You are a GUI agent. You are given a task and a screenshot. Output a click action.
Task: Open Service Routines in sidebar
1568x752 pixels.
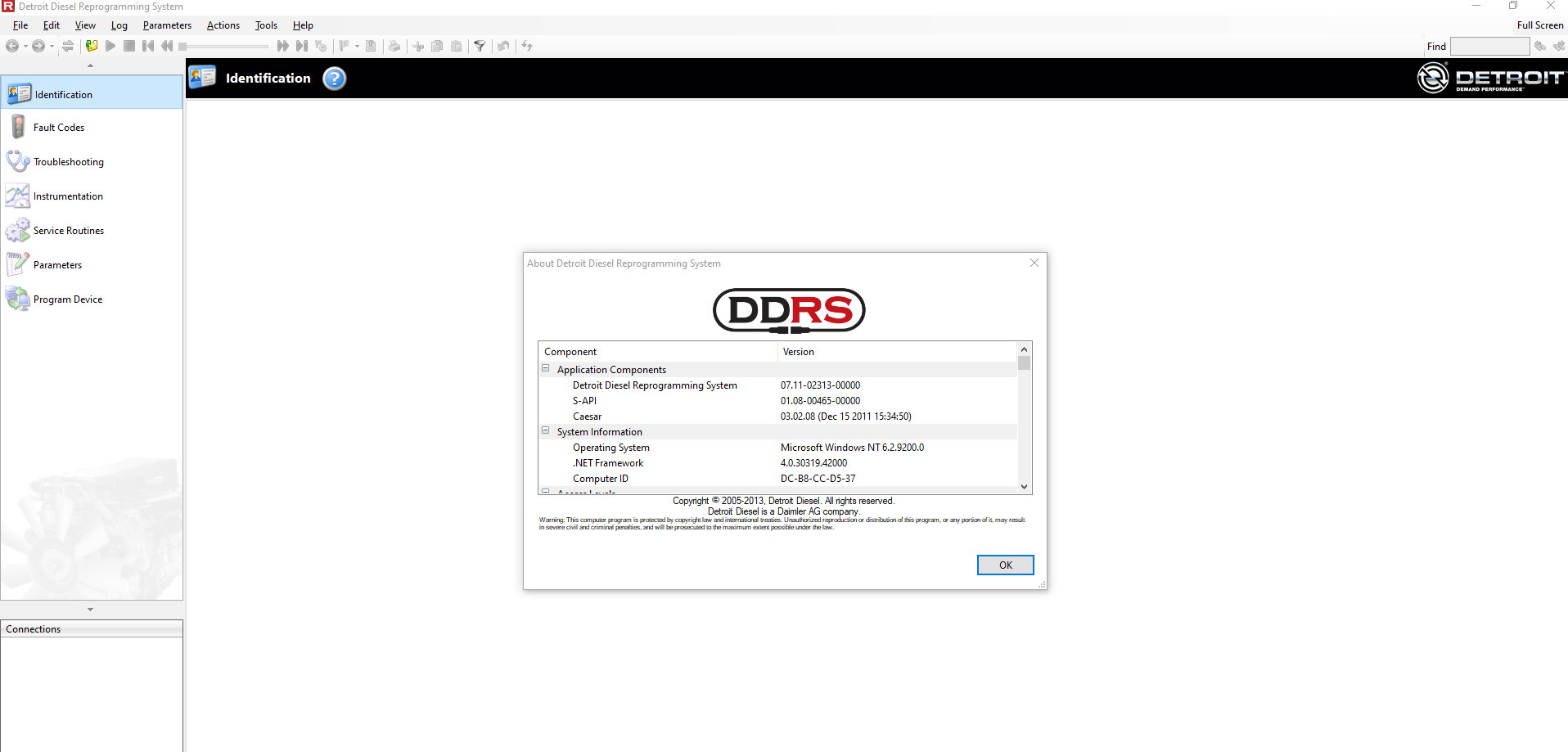(x=68, y=231)
